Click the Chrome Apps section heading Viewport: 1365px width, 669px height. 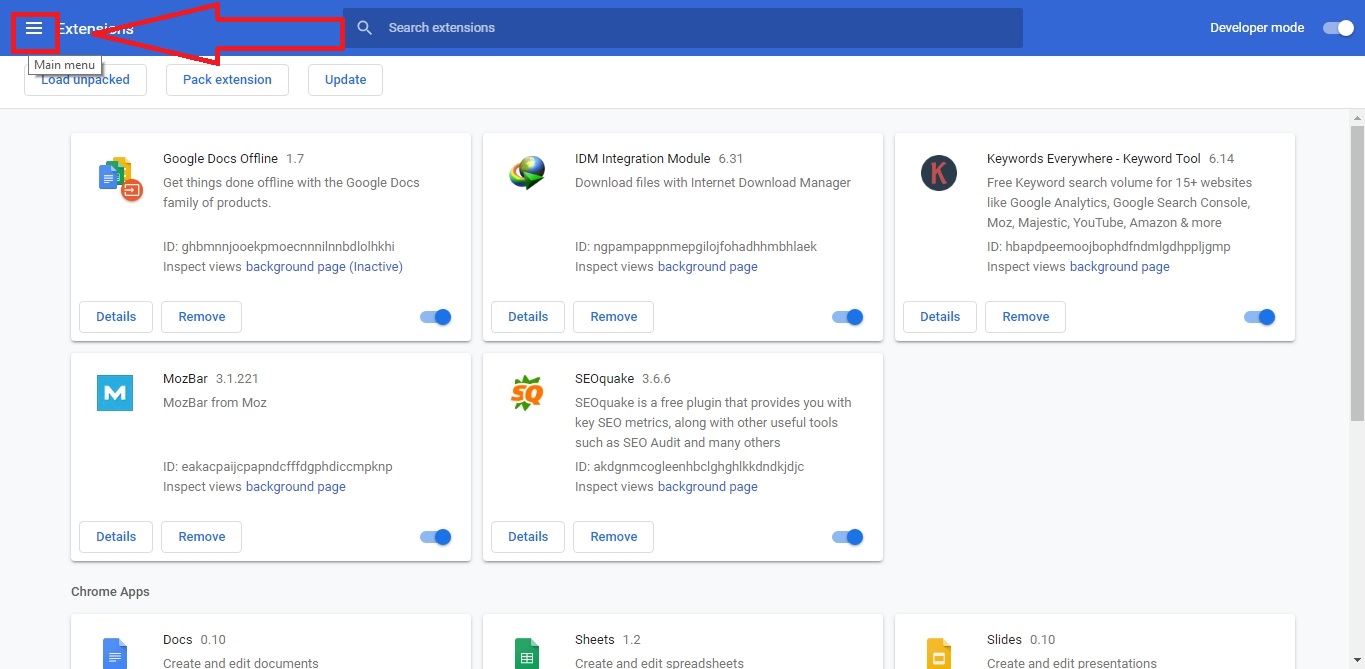[110, 592]
